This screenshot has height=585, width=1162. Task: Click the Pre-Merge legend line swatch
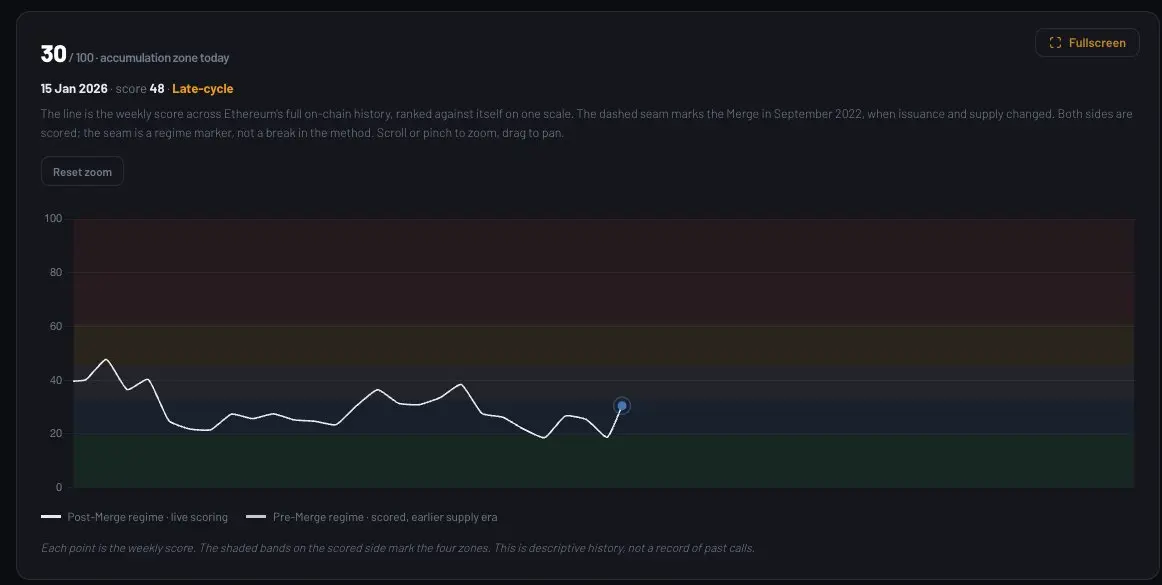(256, 518)
